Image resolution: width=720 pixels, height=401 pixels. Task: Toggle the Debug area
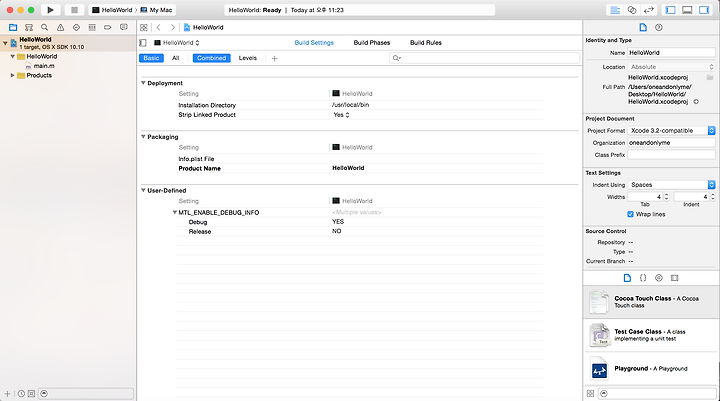click(687, 10)
